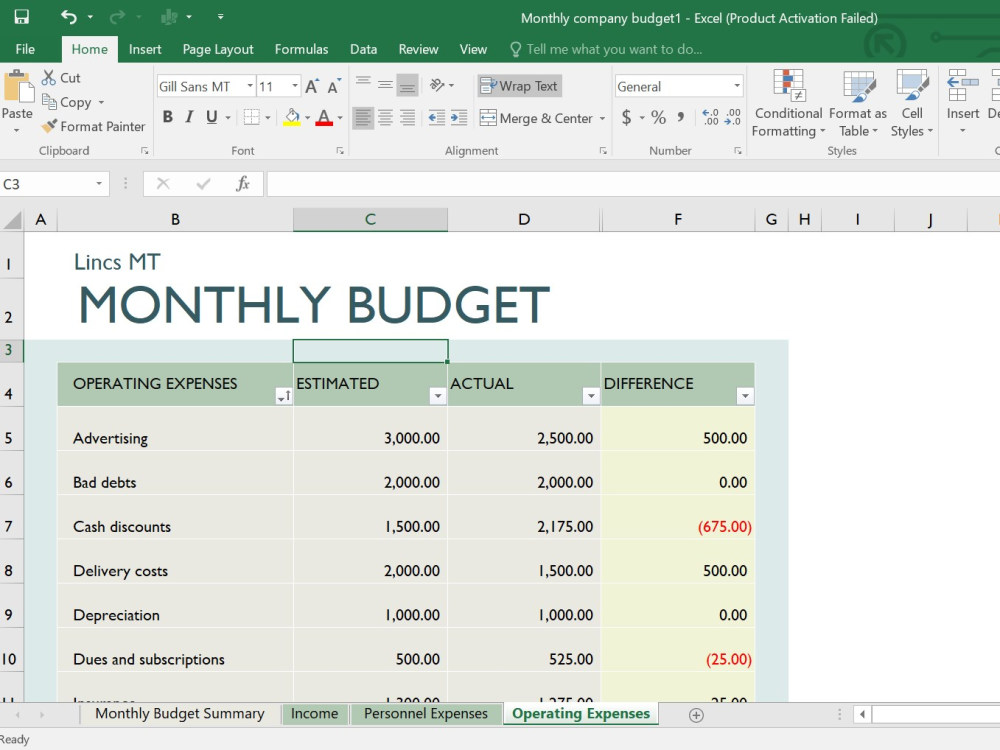Apply the yellow fill color swatch
Screen dimensions: 1000x750
coord(292,117)
